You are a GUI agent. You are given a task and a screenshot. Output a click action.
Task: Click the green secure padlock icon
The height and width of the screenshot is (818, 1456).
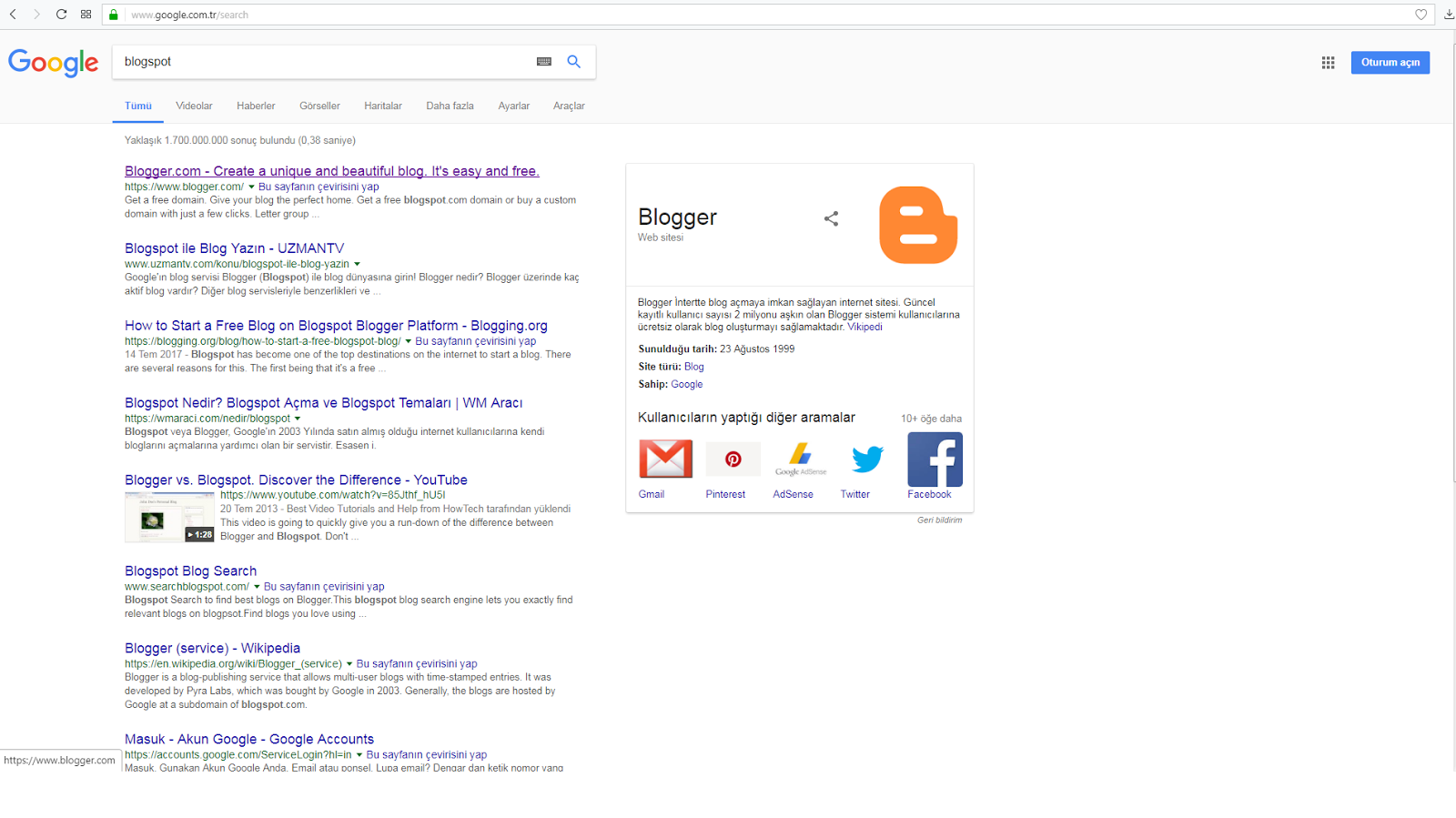pos(113,15)
